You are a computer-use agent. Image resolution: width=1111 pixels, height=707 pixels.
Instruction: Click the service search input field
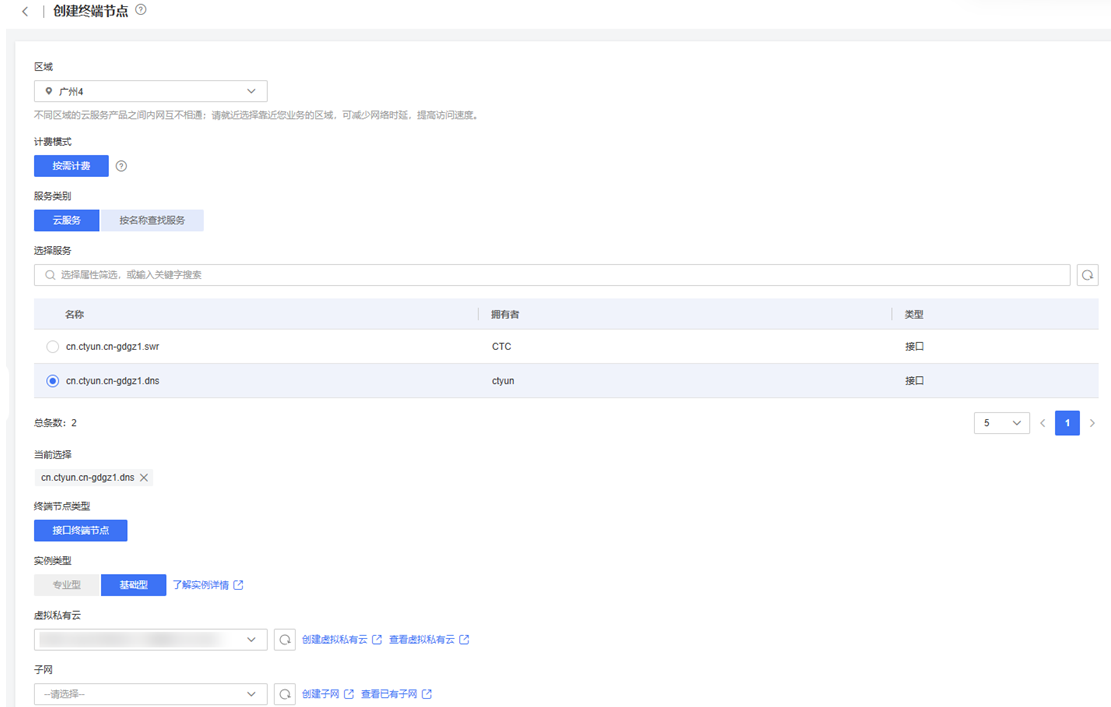pyautogui.click(x=552, y=275)
